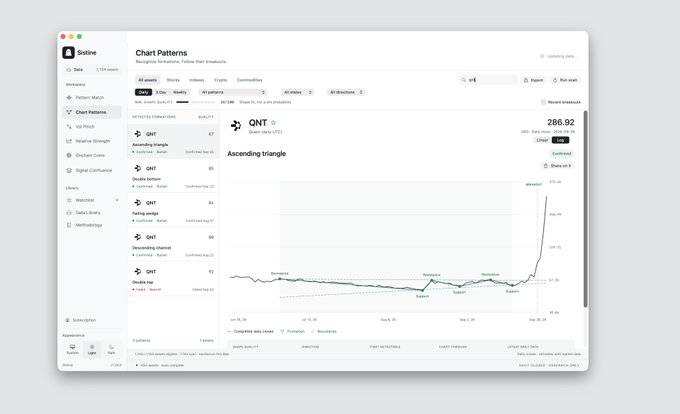Select the 3 Day timeframe
Screen dimensions: 680x414
click(161, 92)
